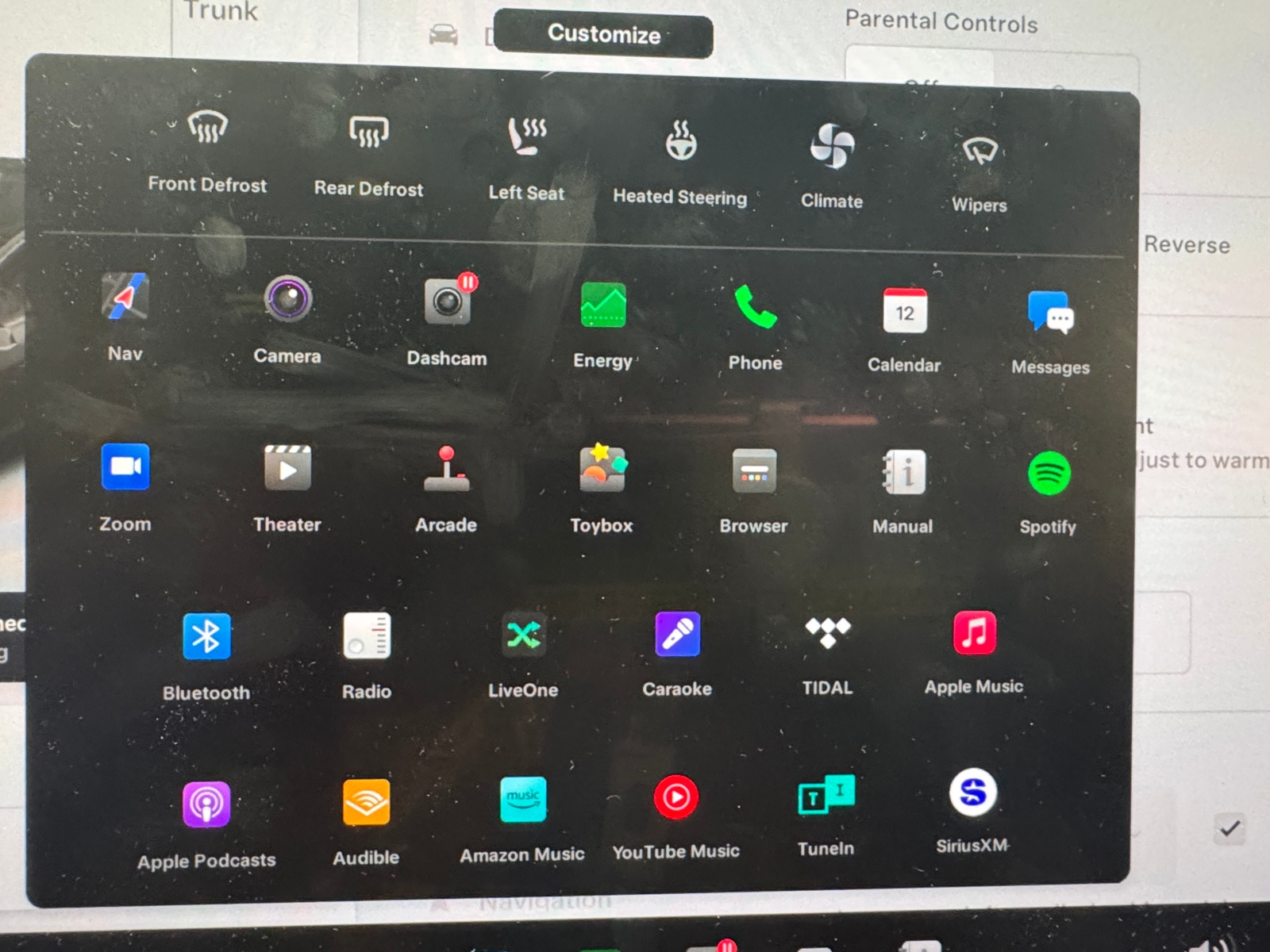Open the Arcade app

click(x=446, y=489)
